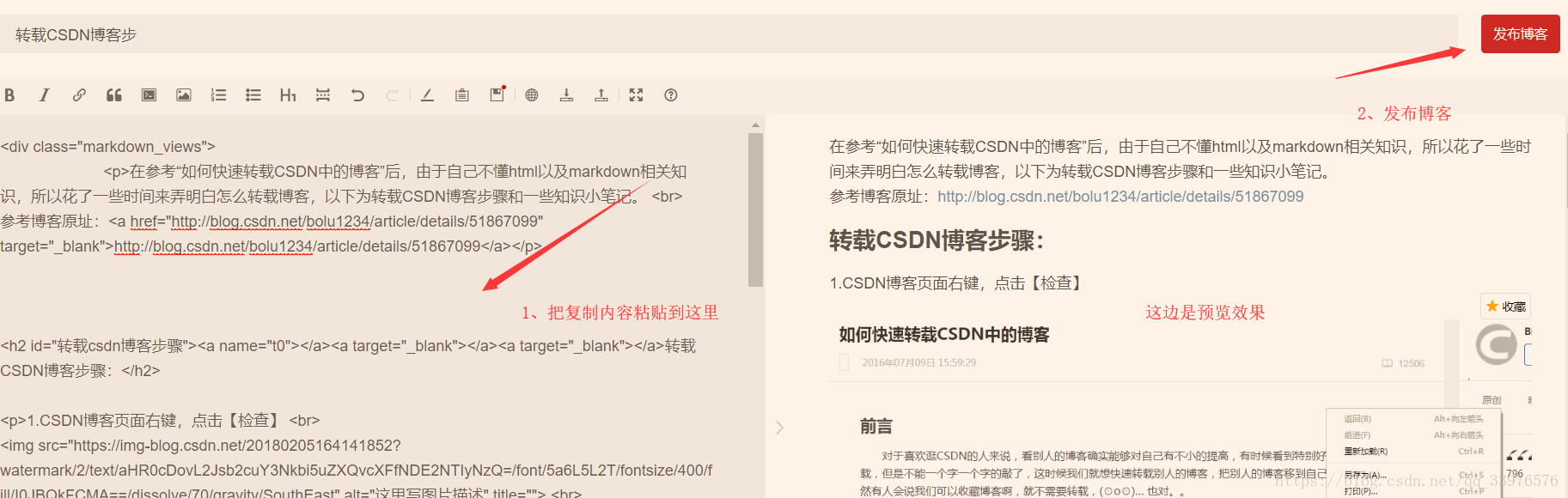Toggle bold formatting in the editor toolbar
The height and width of the screenshot is (498, 1568).
coord(9,95)
